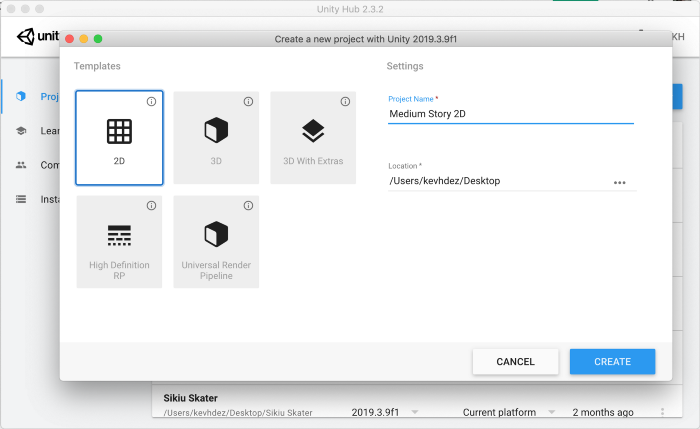Close the new project dialog window
700x429 pixels.
click(x=70, y=39)
